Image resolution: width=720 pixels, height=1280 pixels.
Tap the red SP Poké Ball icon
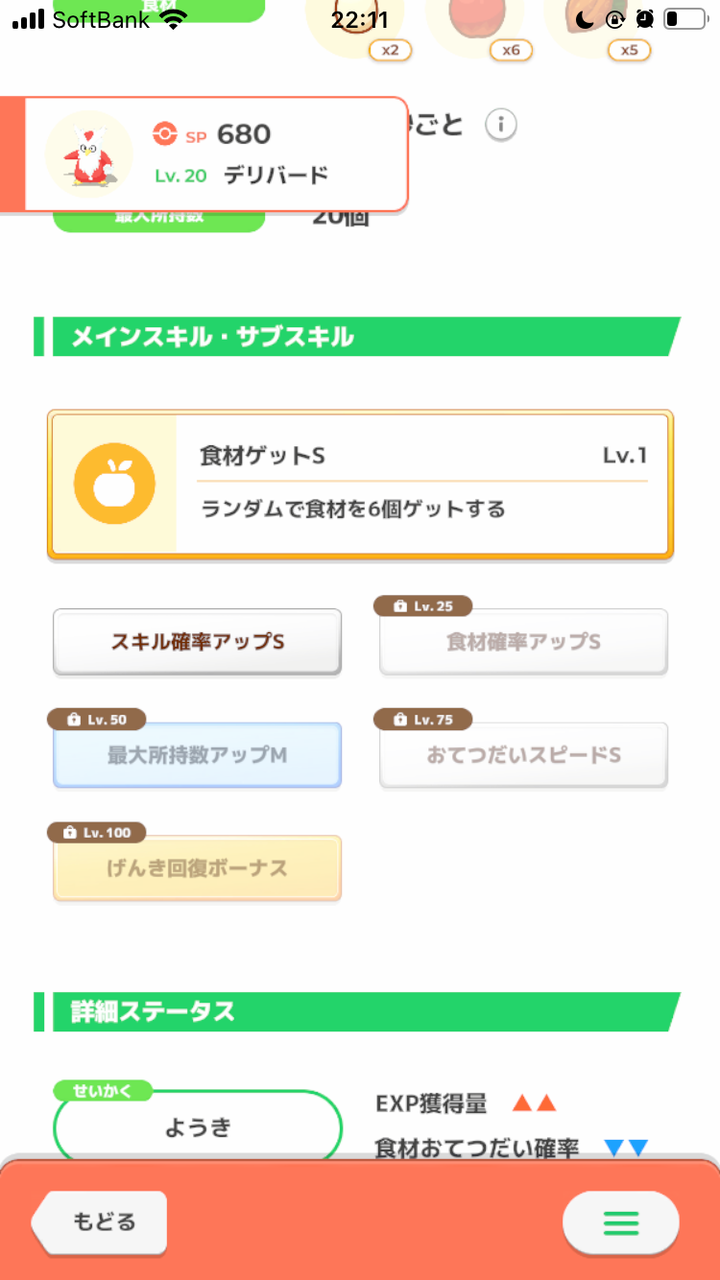pyautogui.click(x=165, y=134)
